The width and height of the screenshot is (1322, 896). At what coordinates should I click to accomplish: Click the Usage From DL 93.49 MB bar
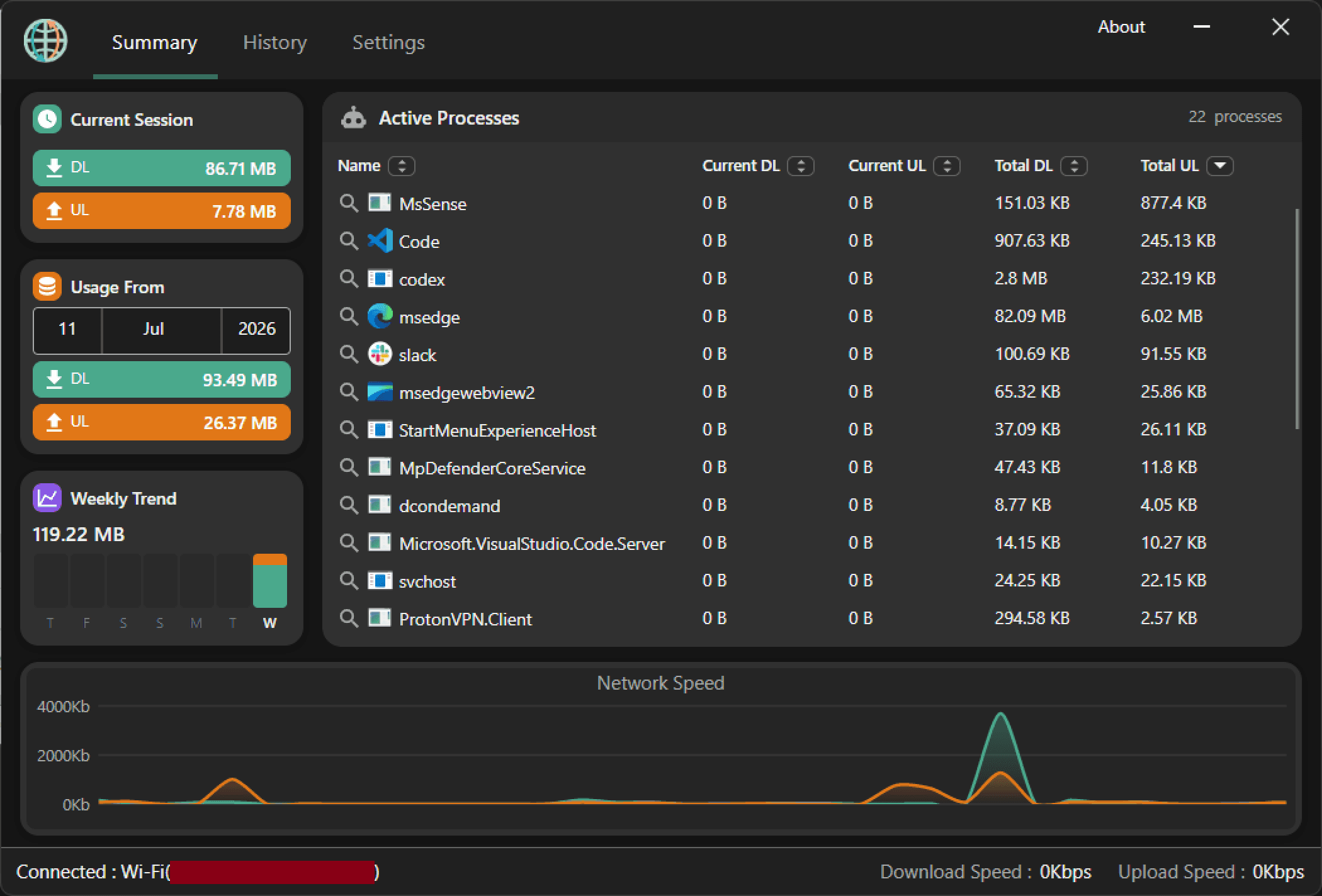click(x=162, y=379)
